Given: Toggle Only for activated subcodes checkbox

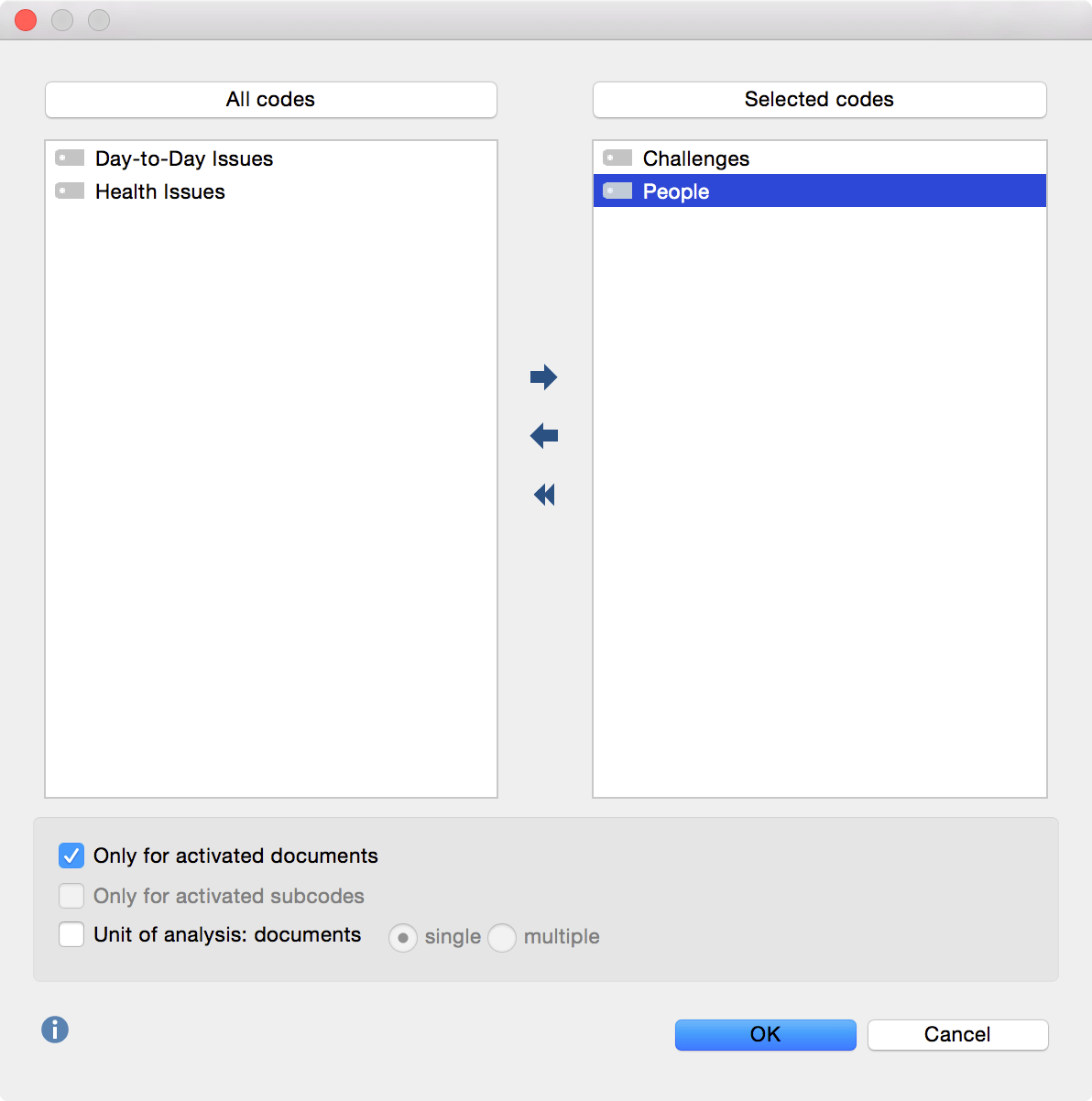Looking at the screenshot, I should pos(71,895).
